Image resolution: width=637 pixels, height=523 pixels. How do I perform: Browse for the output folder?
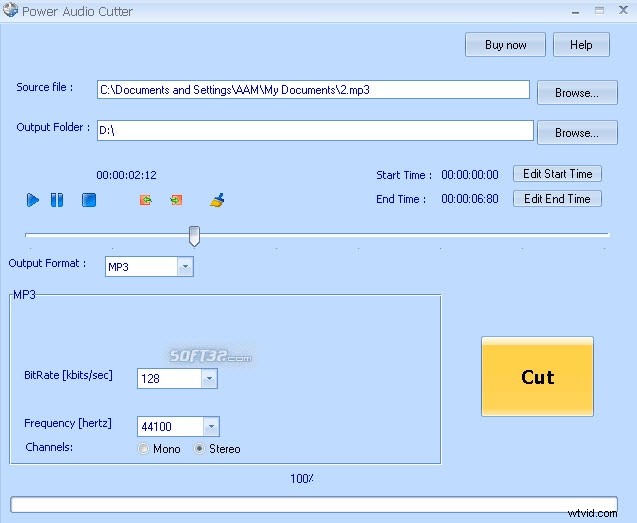point(577,132)
